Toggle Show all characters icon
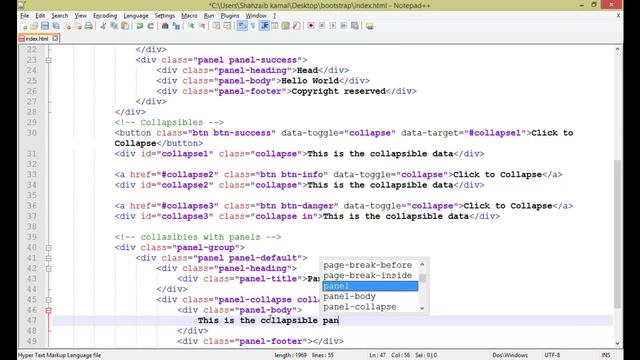This screenshot has height=360, width=640. 253,26
